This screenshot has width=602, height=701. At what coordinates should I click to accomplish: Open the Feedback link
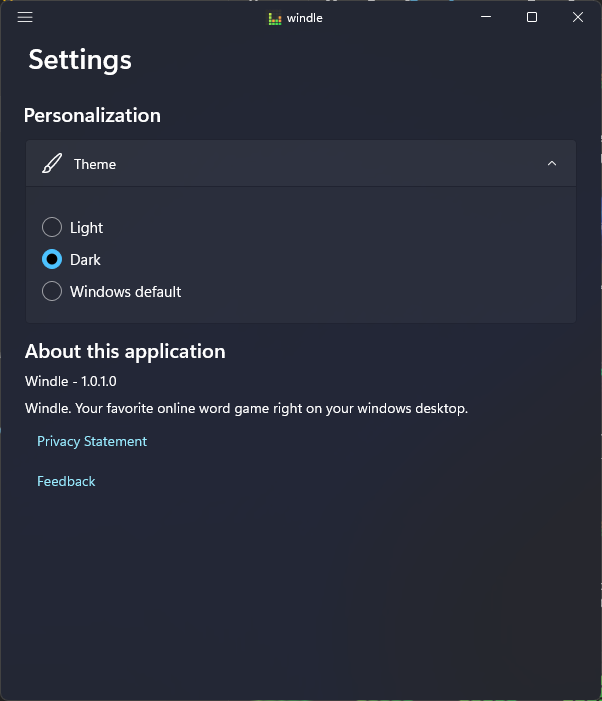tap(66, 481)
